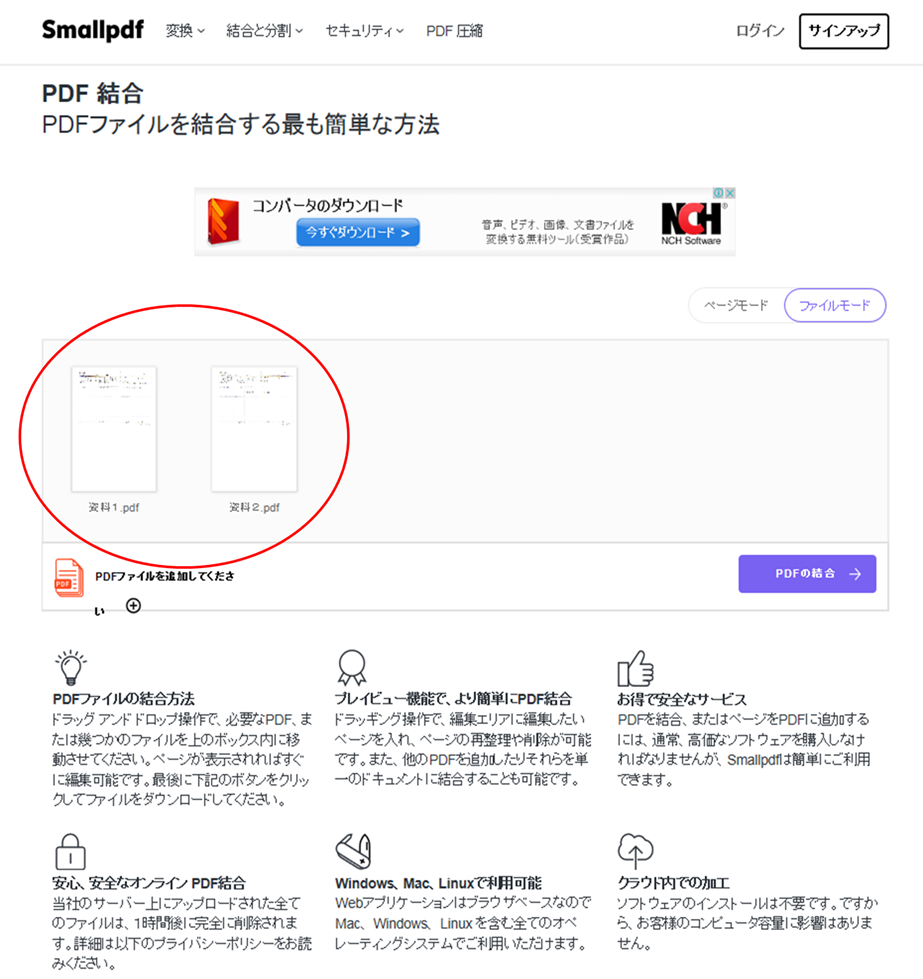Select ファイルモード toggle
This screenshot has width=923, height=979.
(834, 305)
